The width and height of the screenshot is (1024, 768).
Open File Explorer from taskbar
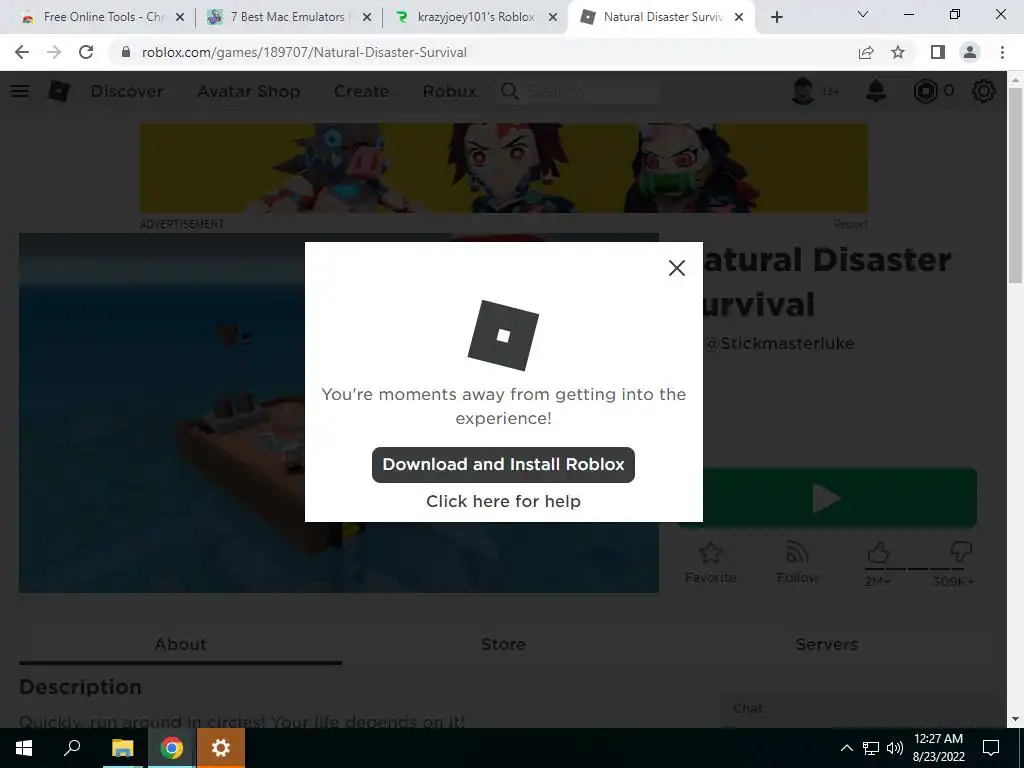coord(122,748)
